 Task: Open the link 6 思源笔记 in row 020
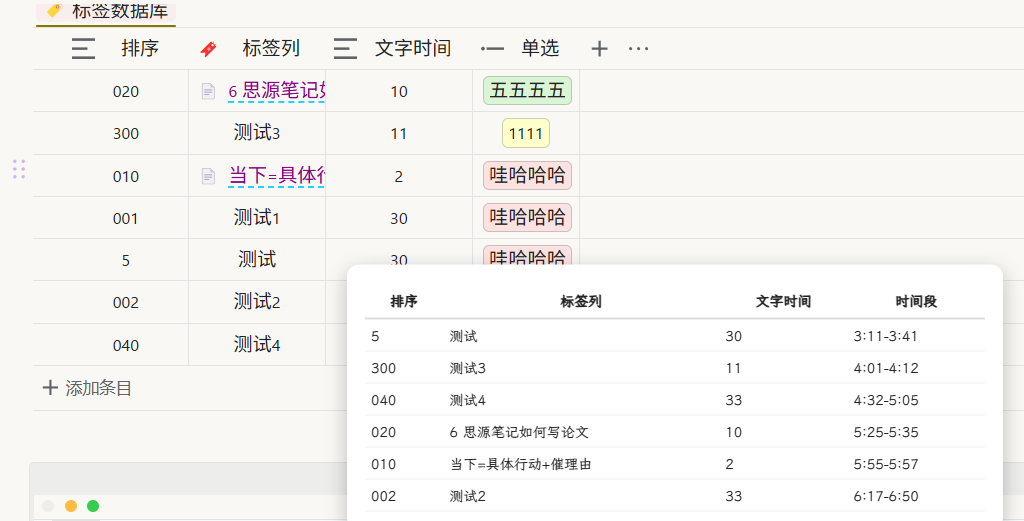tap(277, 91)
